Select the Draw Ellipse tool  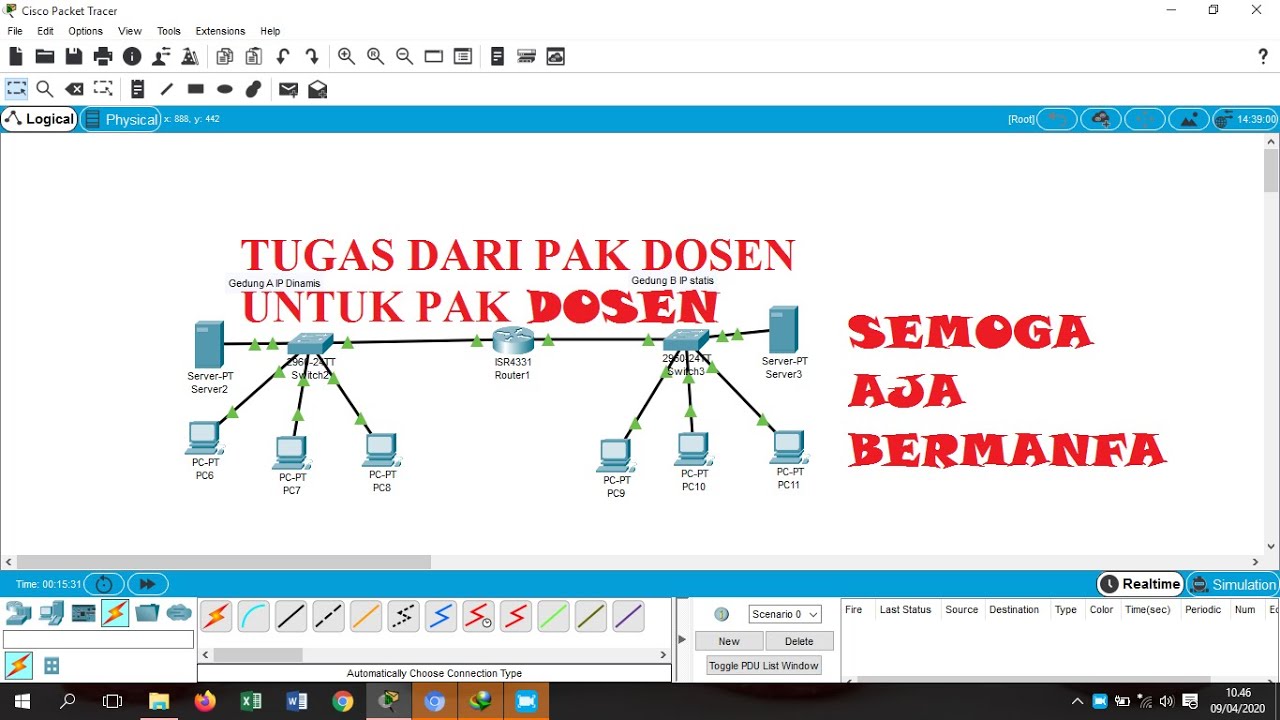225,89
